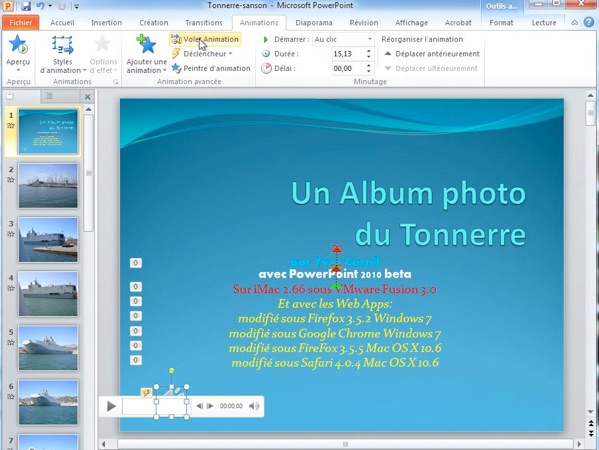Viewport: 599px width, 450px height.
Task: Click the green rotation handle of audio object
Action: click(x=172, y=371)
